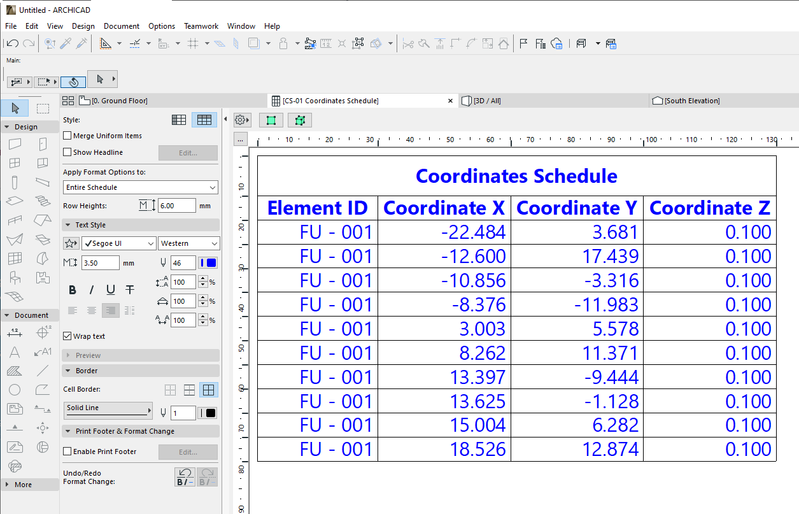Click the Row Heights input field
799x514 pixels.
tap(176, 205)
